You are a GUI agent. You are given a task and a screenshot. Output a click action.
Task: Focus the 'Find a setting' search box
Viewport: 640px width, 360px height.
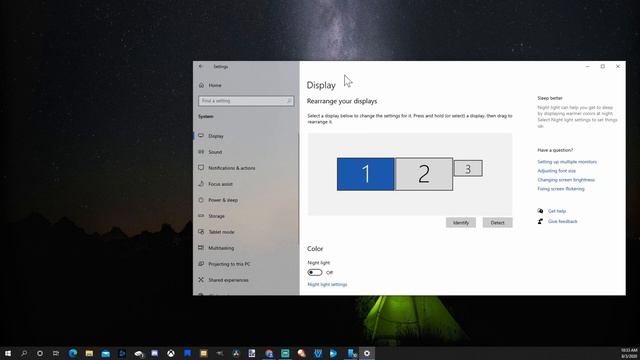pos(246,101)
